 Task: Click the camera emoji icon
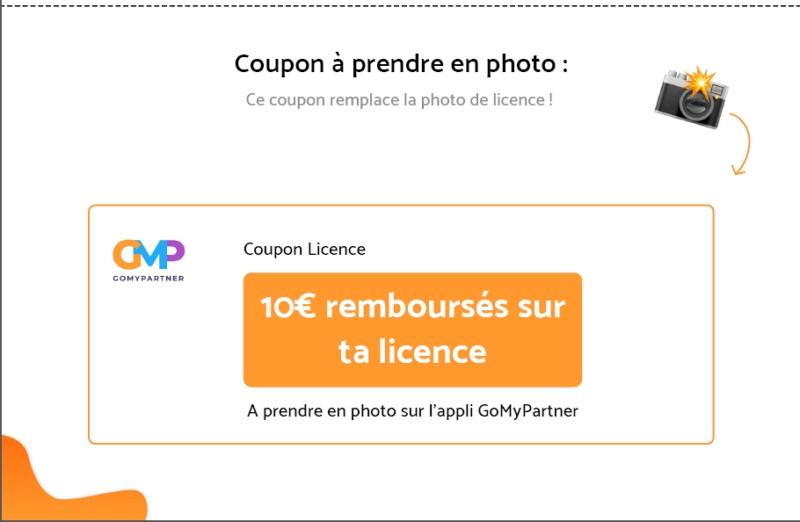pyautogui.click(x=692, y=97)
